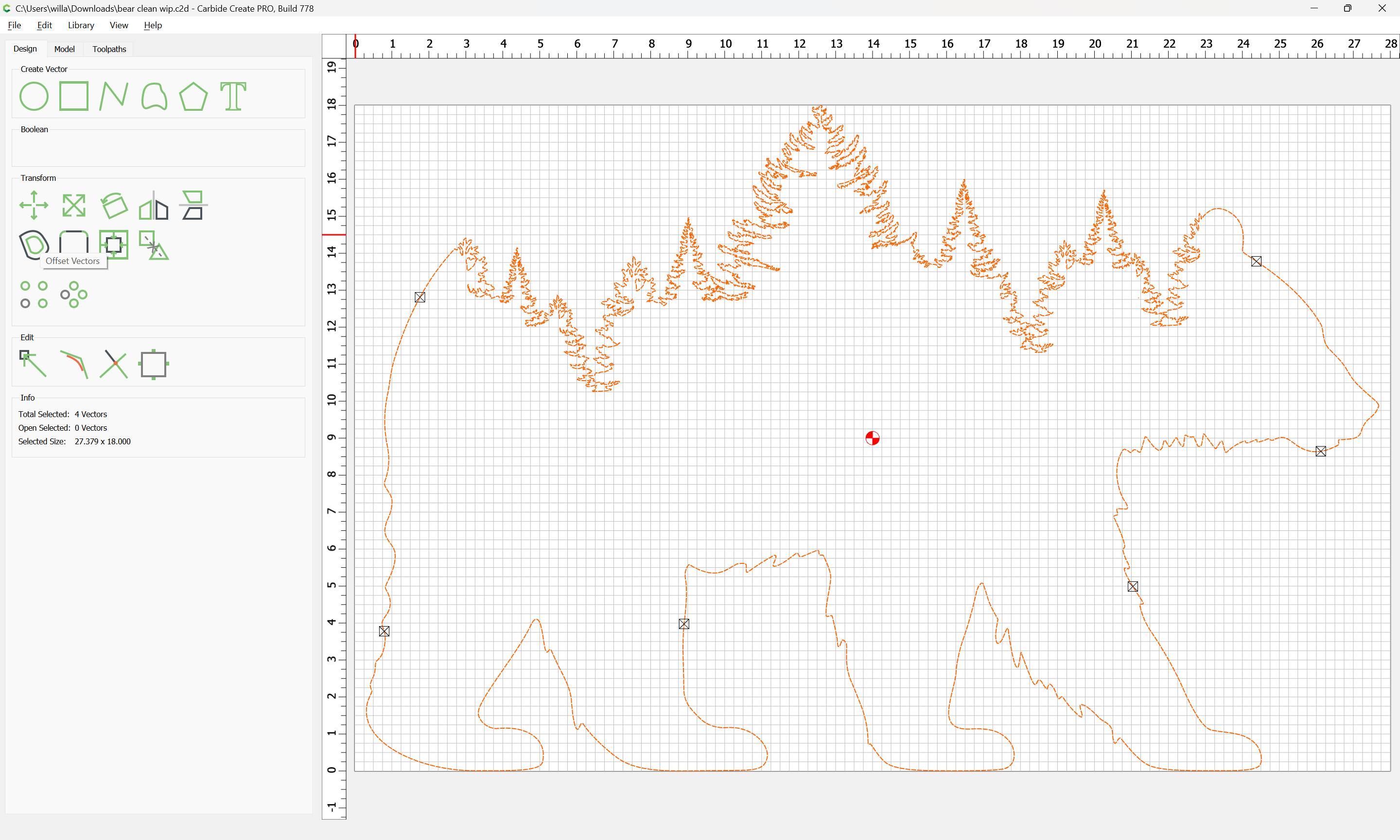Select the Polyline vector tool
The height and width of the screenshot is (840, 1400).
pyautogui.click(x=114, y=96)
